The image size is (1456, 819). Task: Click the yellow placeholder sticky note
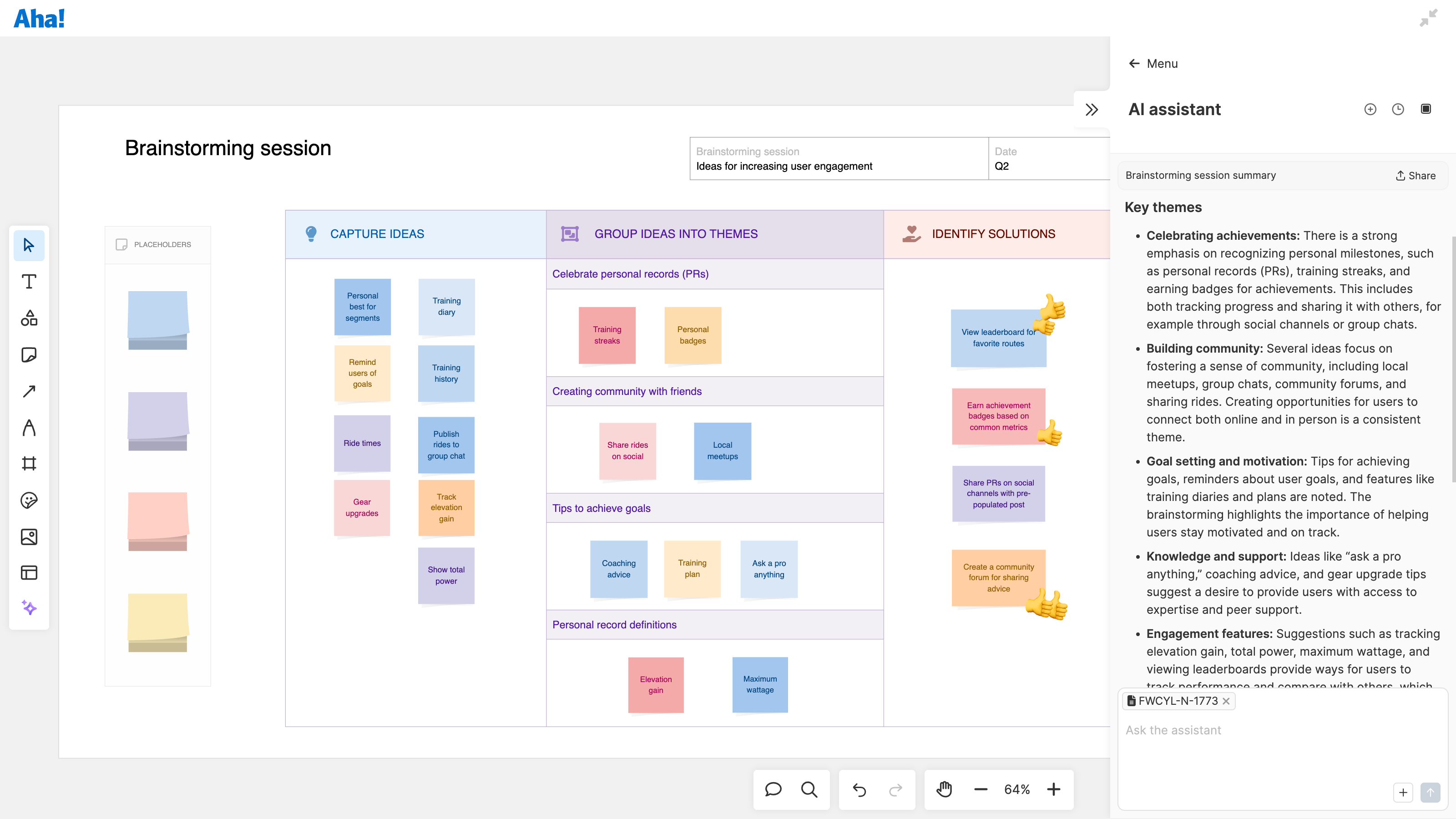tap(158, 622)
